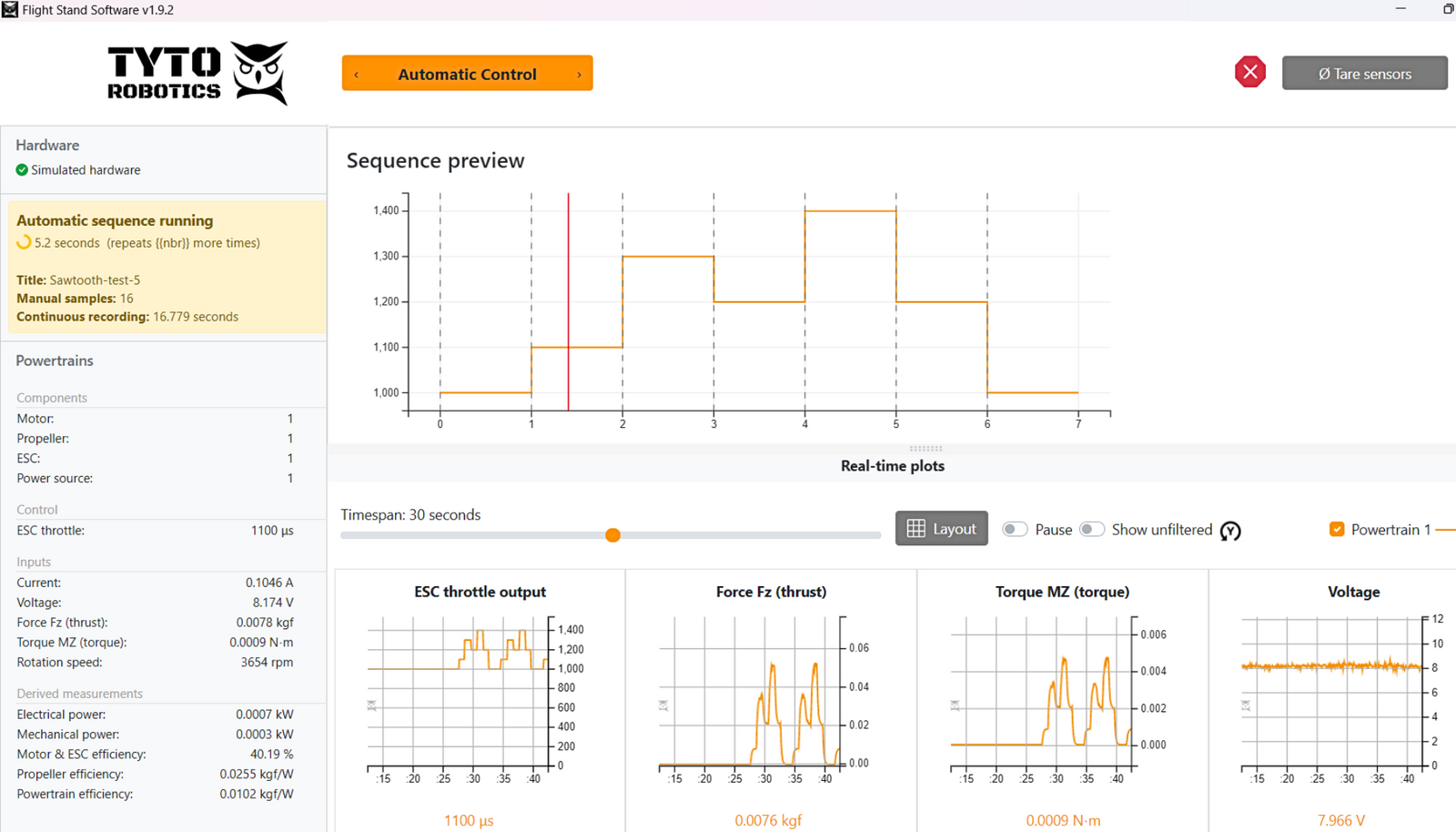1456x832 pixels.
Task: Enable the Show unfiltered switch
Action: click(x=1092, y=530)
